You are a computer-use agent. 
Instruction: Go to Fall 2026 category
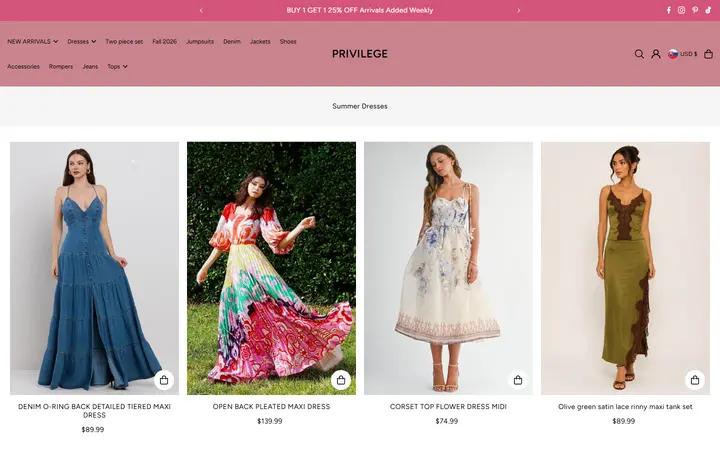pyautogui.click(x=164, y=41)
